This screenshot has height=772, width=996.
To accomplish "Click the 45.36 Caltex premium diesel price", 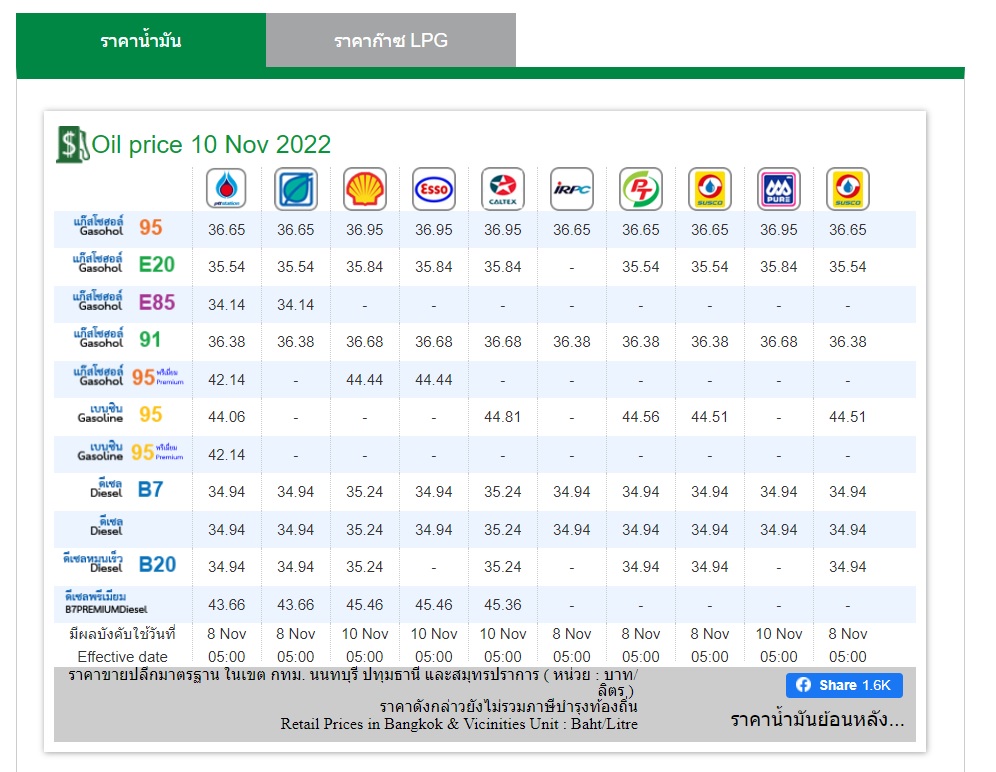I will click(x=502, y=605).
